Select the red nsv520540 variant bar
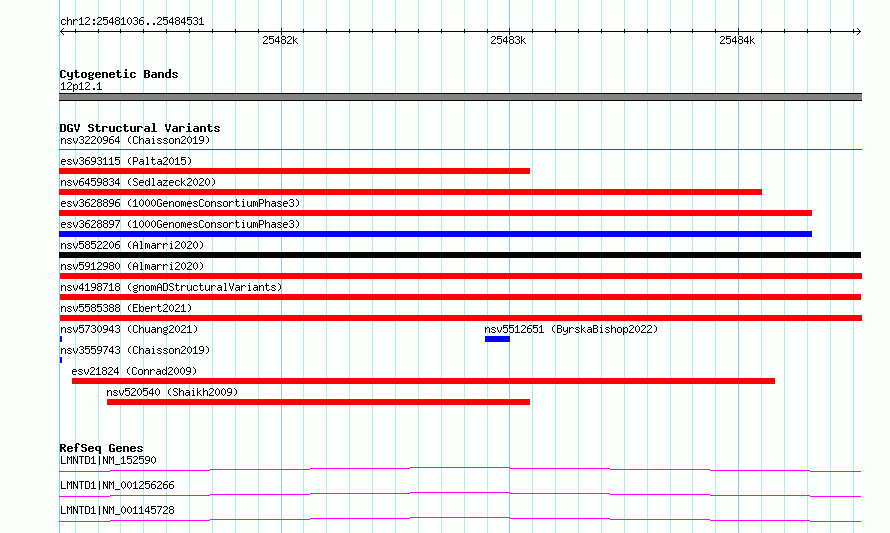The image size is (890, 533). click(318, 402)
